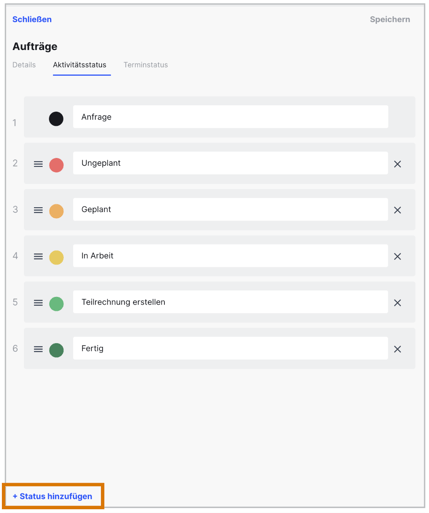429x513 pixels.
Task: Edit the Anfrage status name field
Action: [x=231, y=117]
